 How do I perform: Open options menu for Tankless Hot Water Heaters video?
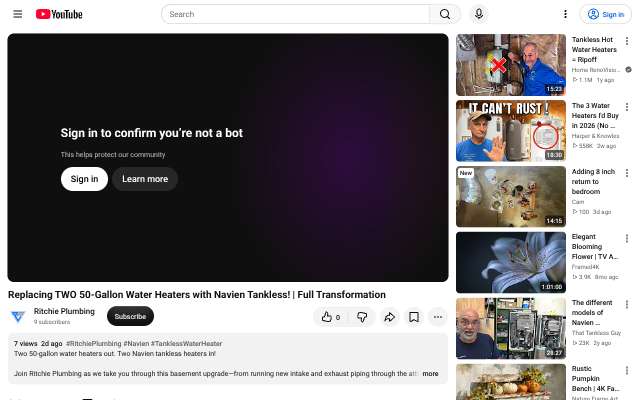[x=627, y=41]
